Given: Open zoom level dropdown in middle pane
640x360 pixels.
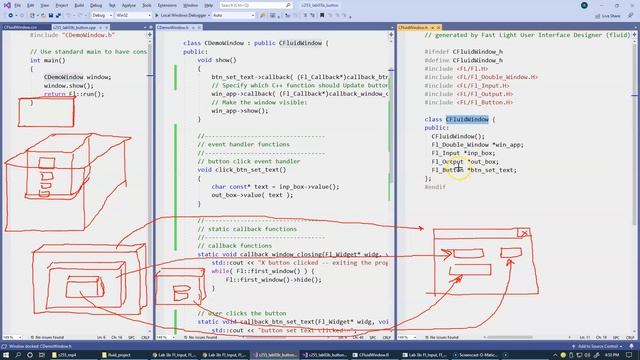Looking at the screenshot, I should point(166,338).
